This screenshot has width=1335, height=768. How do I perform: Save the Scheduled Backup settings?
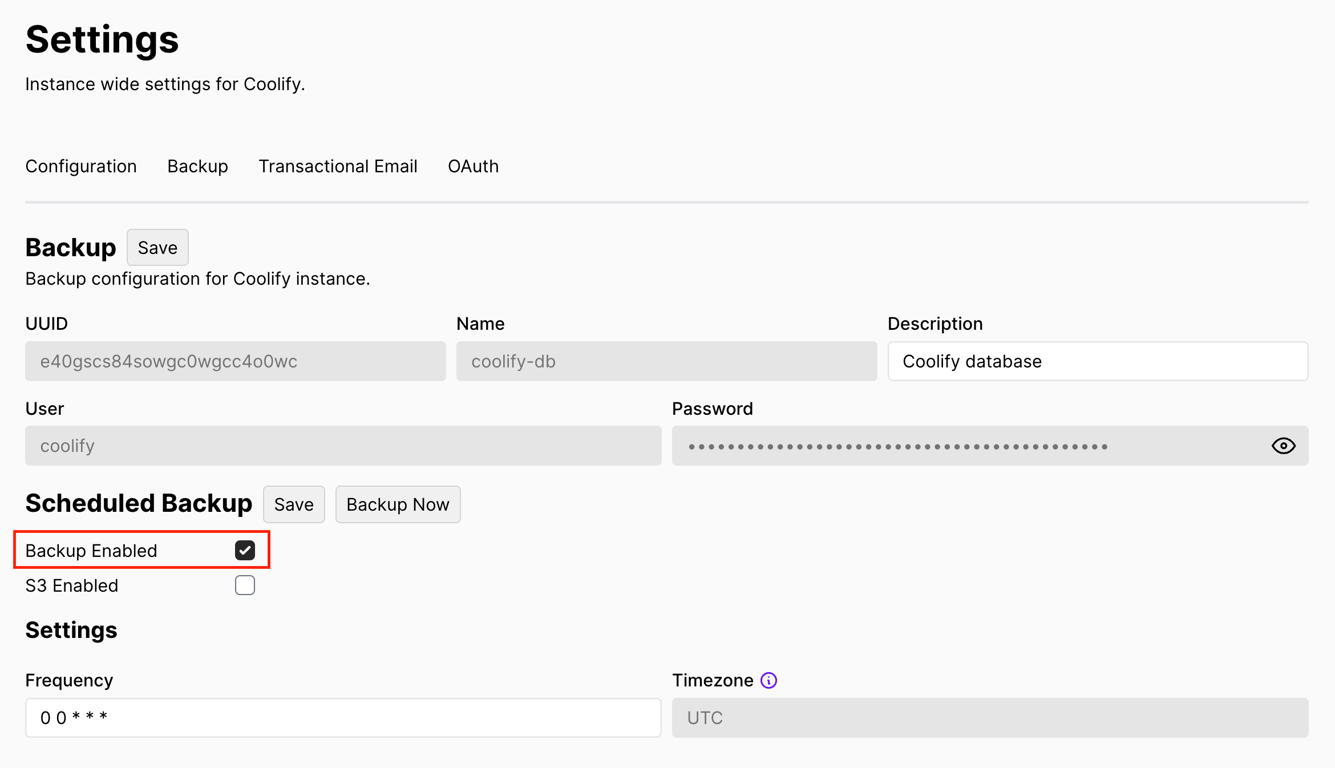pos(293,504)
